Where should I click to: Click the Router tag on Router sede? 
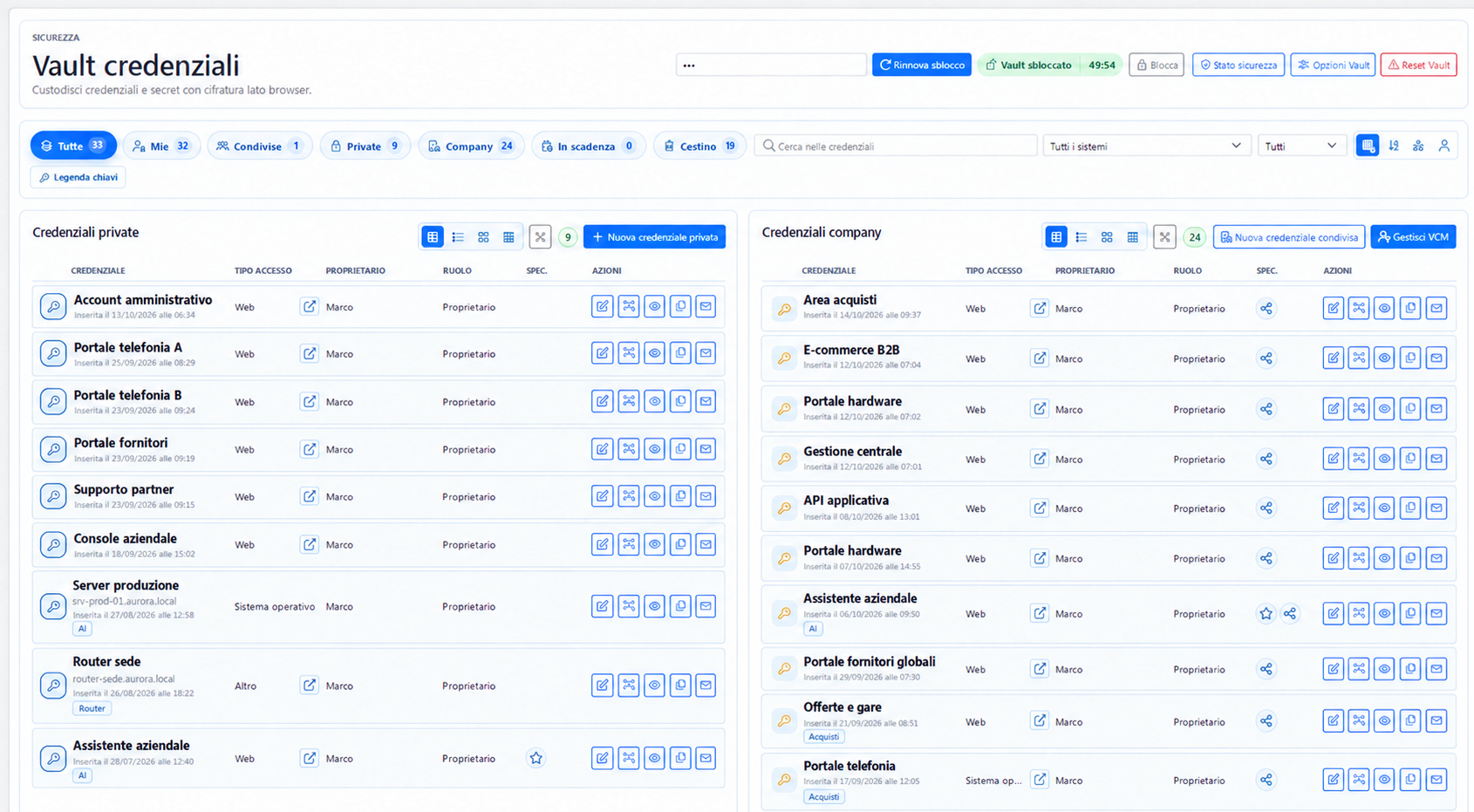[x=92, y=708]
